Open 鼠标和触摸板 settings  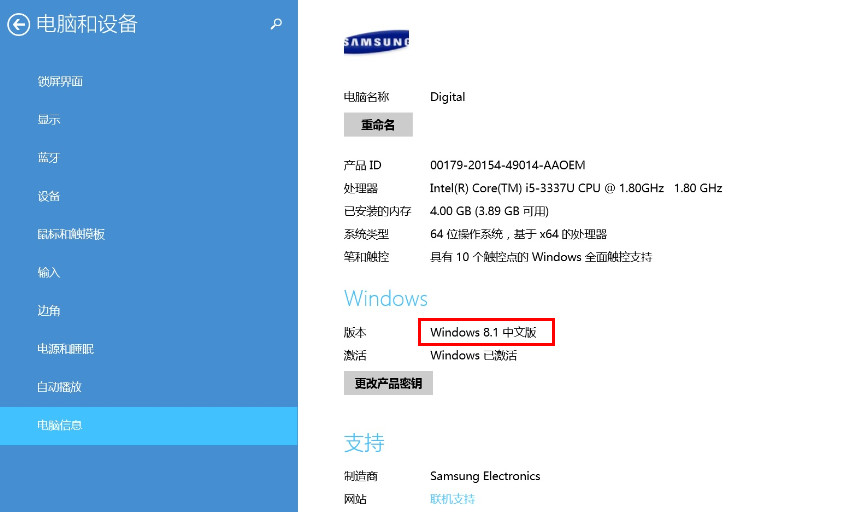pyautogui.click(x=71, y=234)
